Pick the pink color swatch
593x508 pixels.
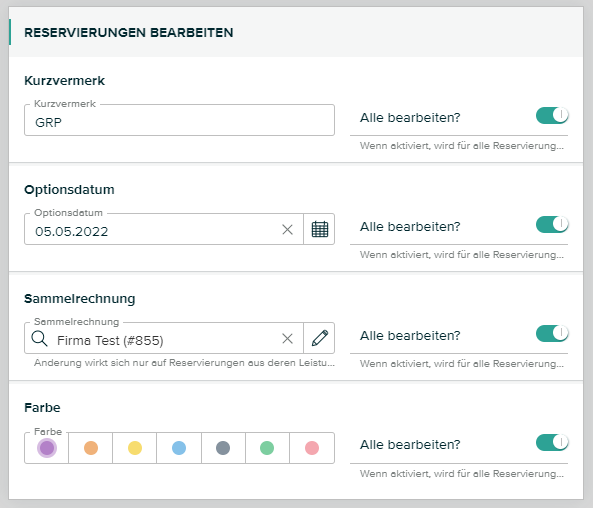pyautogui.click(x=312, y=448)
